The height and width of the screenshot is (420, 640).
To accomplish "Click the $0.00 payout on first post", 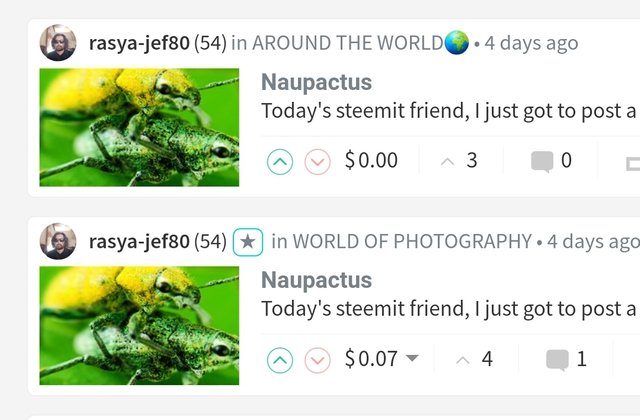I will pos(371,160).
